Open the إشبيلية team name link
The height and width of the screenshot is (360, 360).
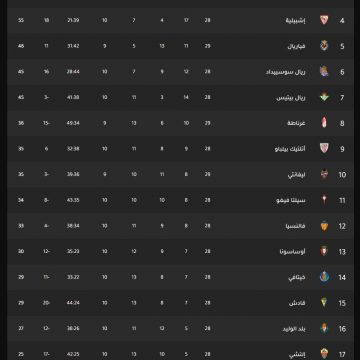click(295, 20)
